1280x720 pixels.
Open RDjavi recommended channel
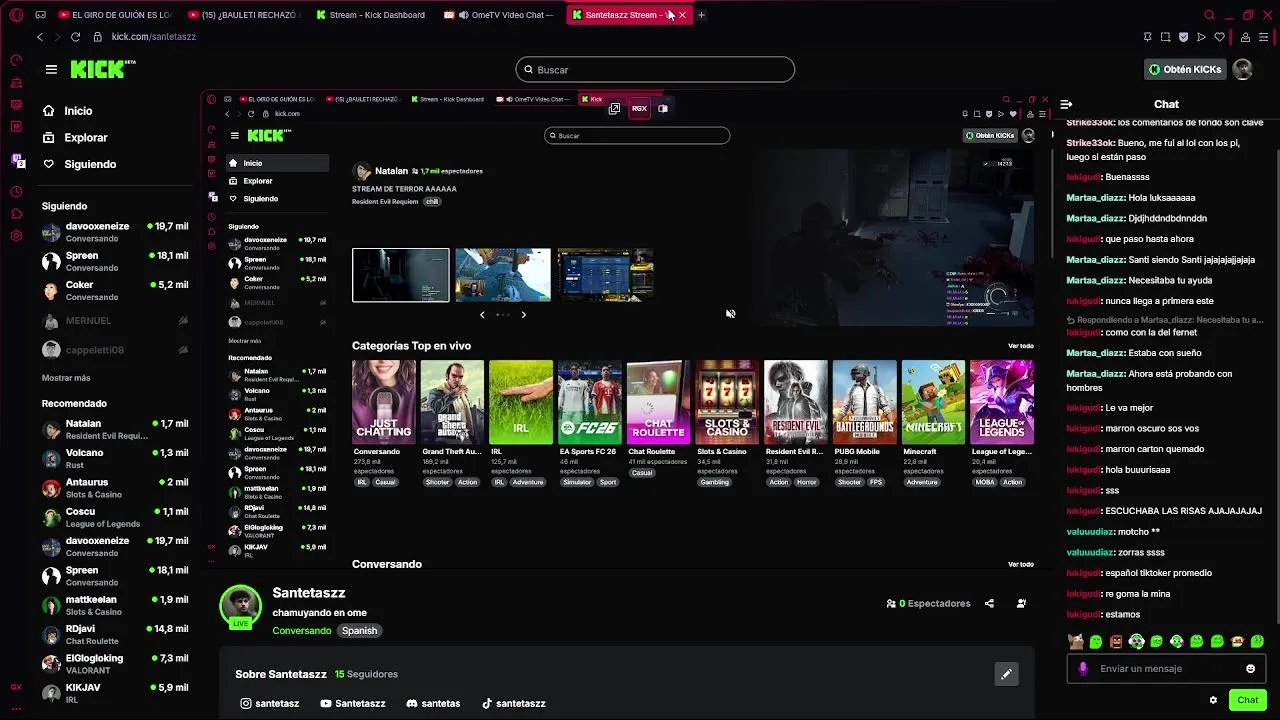(x=115, y=634)
